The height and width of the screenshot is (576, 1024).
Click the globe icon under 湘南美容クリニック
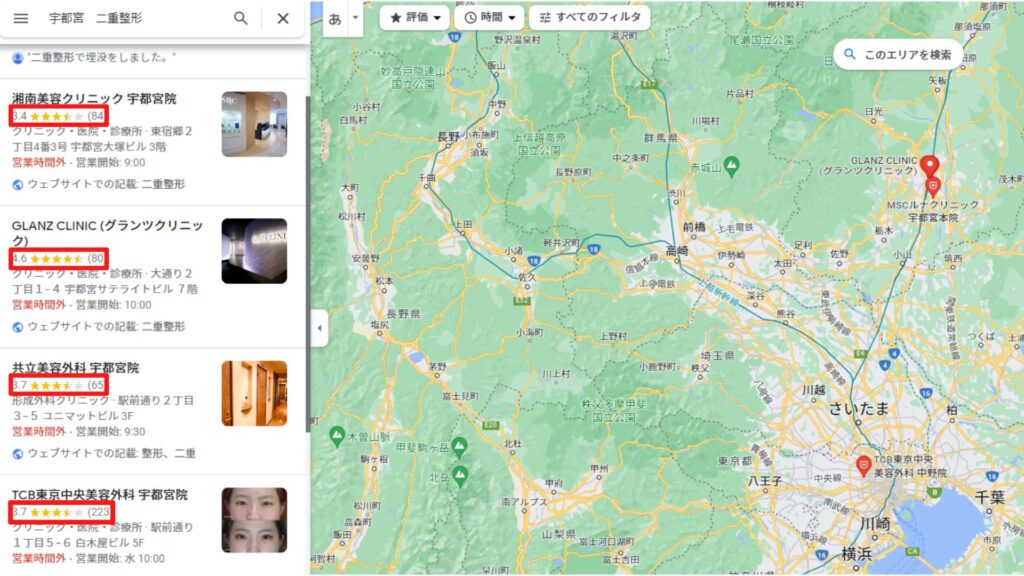pos(18,185)
